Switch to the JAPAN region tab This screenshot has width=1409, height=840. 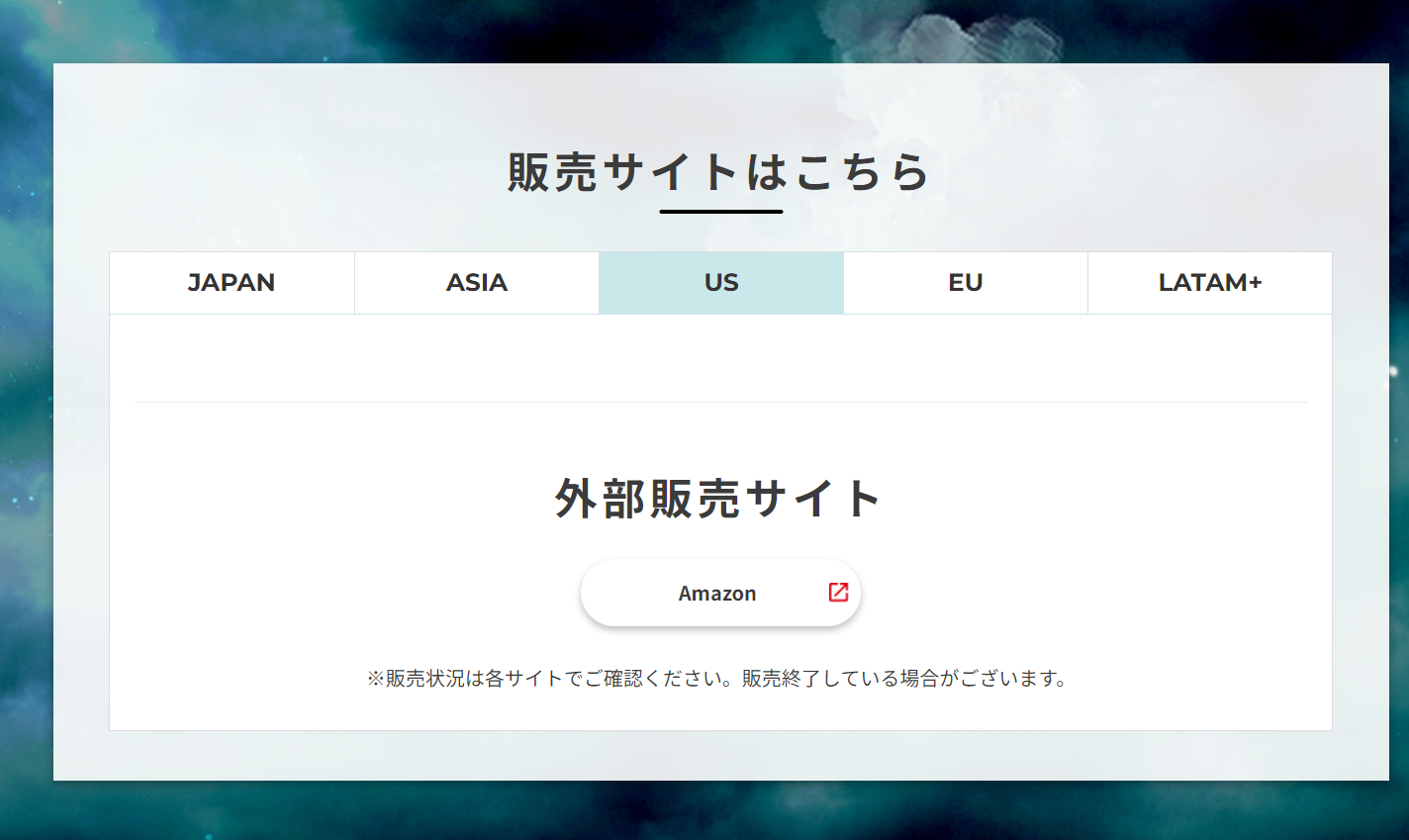click(x=232, y=283)
